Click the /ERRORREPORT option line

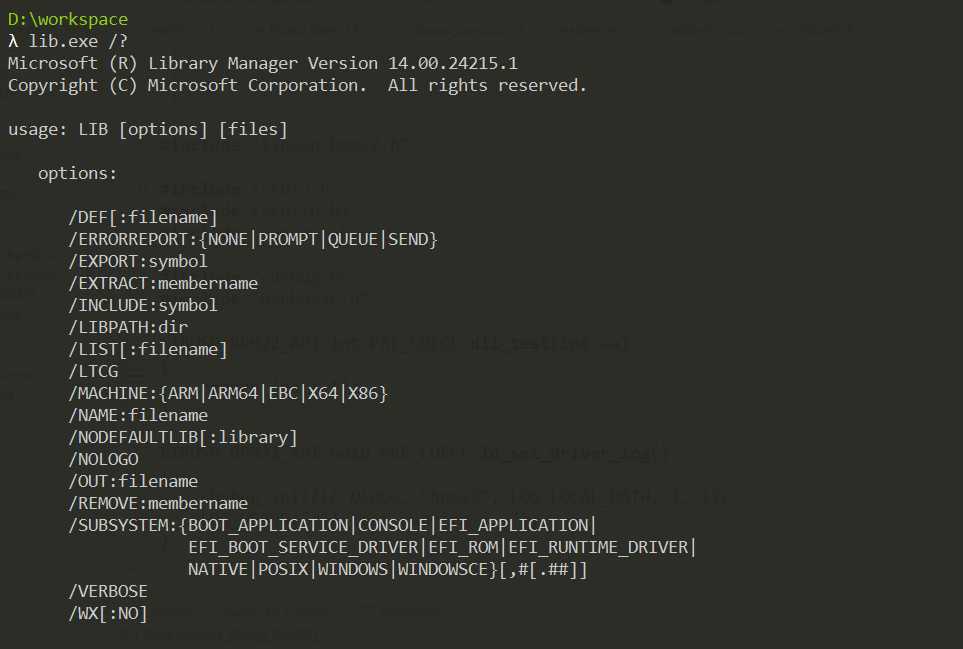[253, 239]
